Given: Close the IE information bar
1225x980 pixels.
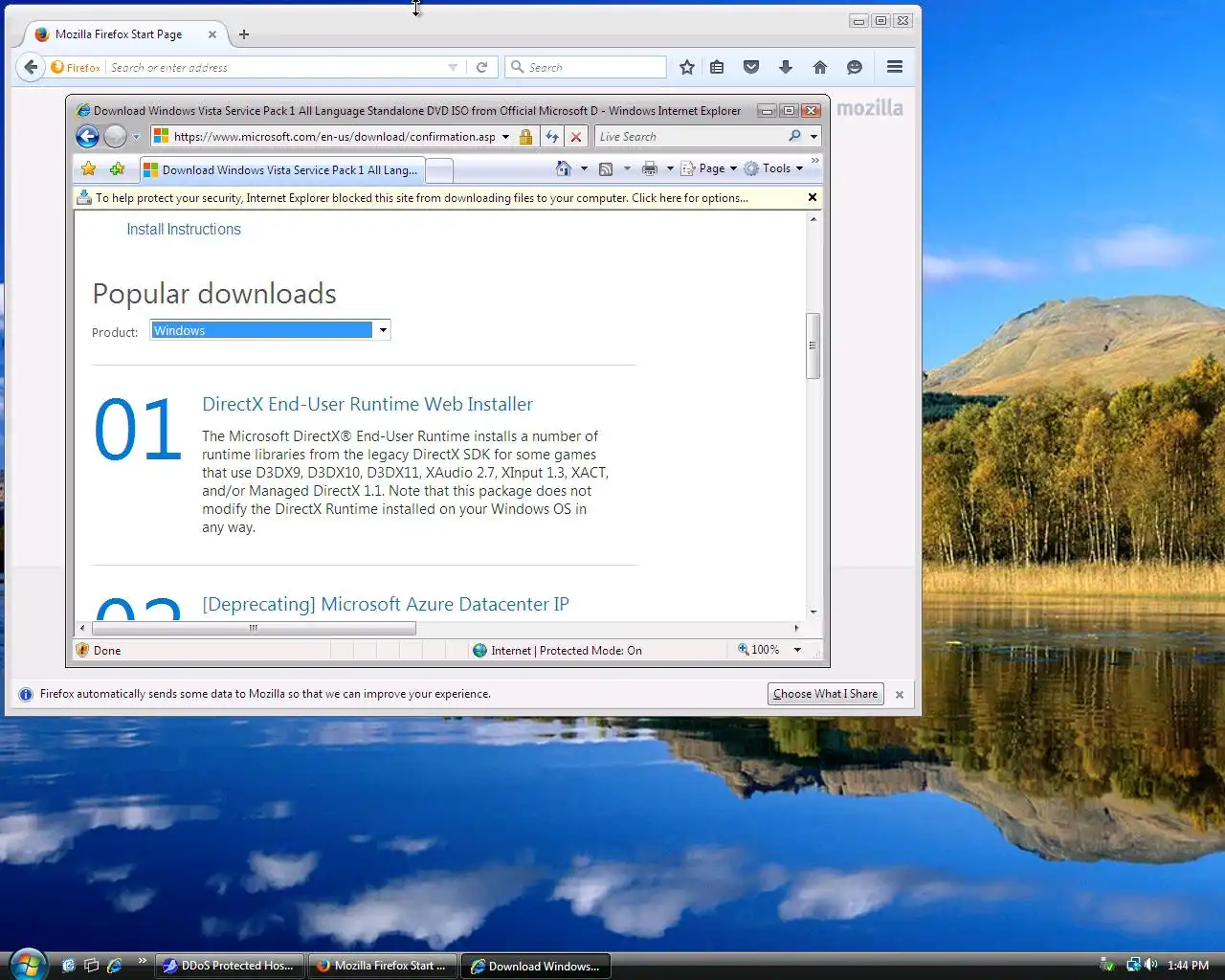Looking at the screenshot, I should coord(813,197).
